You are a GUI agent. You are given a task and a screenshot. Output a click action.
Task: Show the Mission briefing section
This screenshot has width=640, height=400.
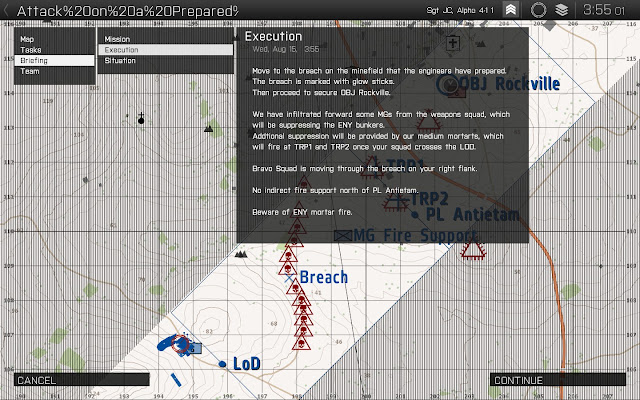click(165, 39)
